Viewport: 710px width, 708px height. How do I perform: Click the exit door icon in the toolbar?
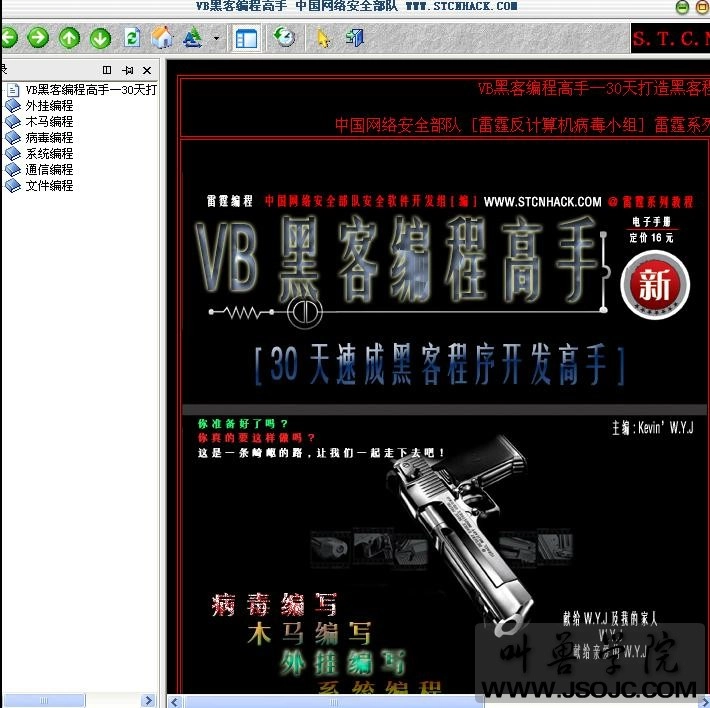355,38
